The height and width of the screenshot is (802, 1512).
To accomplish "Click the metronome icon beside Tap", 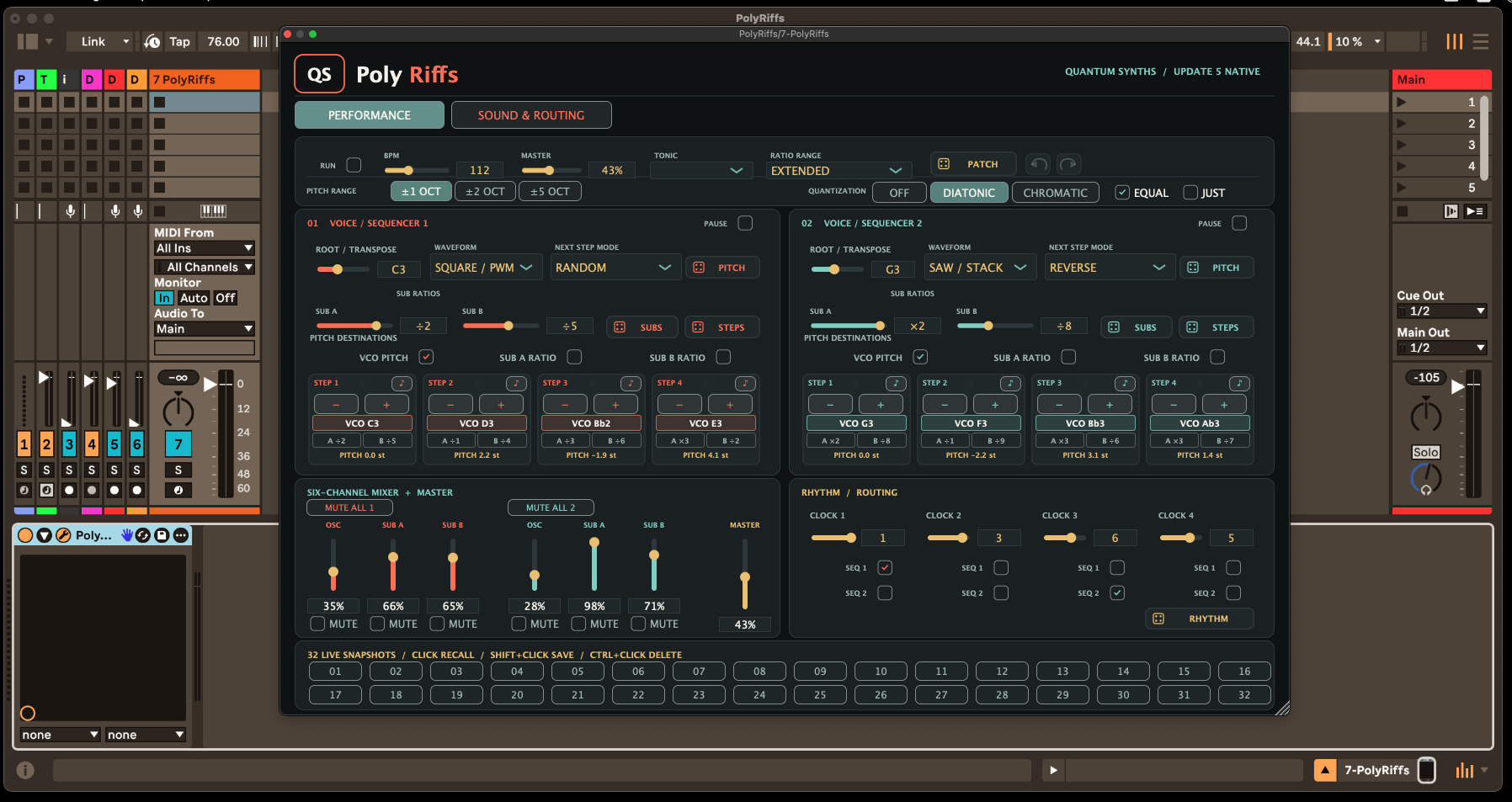I will pyautogui.click(x=152, y=41).
